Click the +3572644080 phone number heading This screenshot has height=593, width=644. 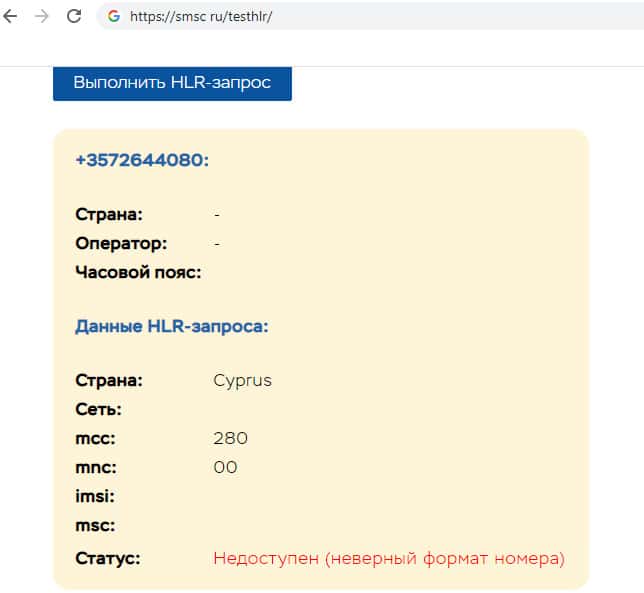pyautogui.click(x=142, y=160)
